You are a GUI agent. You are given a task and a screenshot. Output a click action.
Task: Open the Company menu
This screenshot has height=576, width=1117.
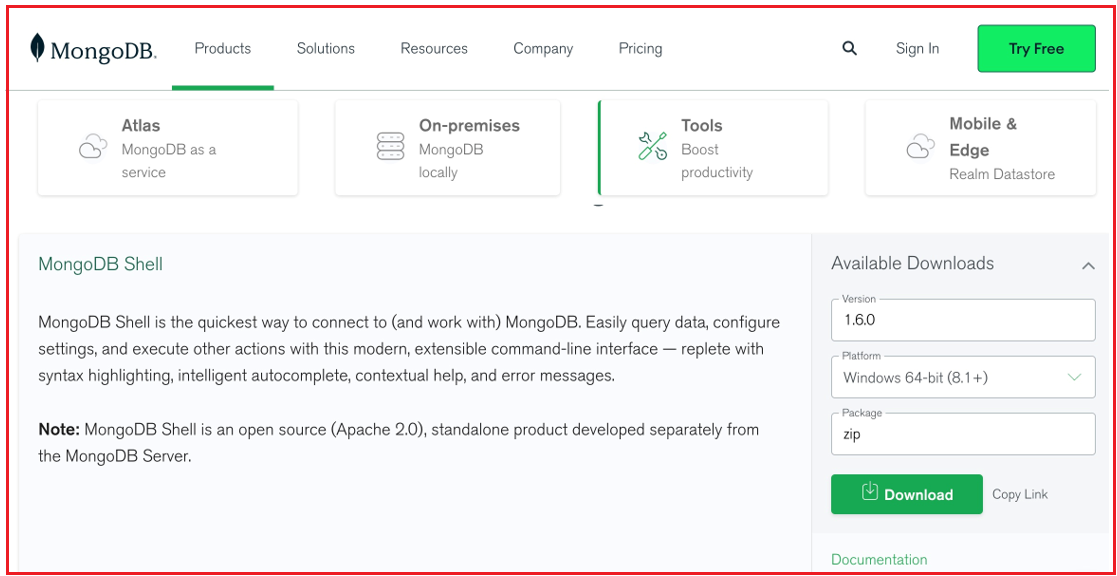click(x=543, y=48)
